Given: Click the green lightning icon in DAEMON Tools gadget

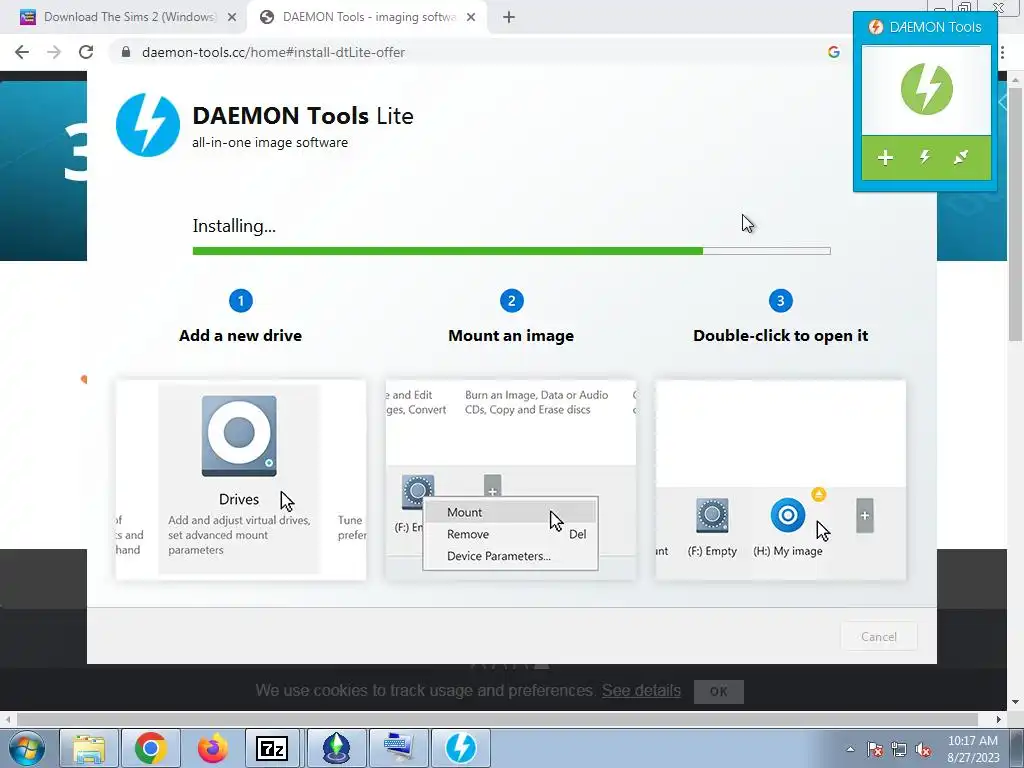Looking at the screenshot, I should 926,89.
